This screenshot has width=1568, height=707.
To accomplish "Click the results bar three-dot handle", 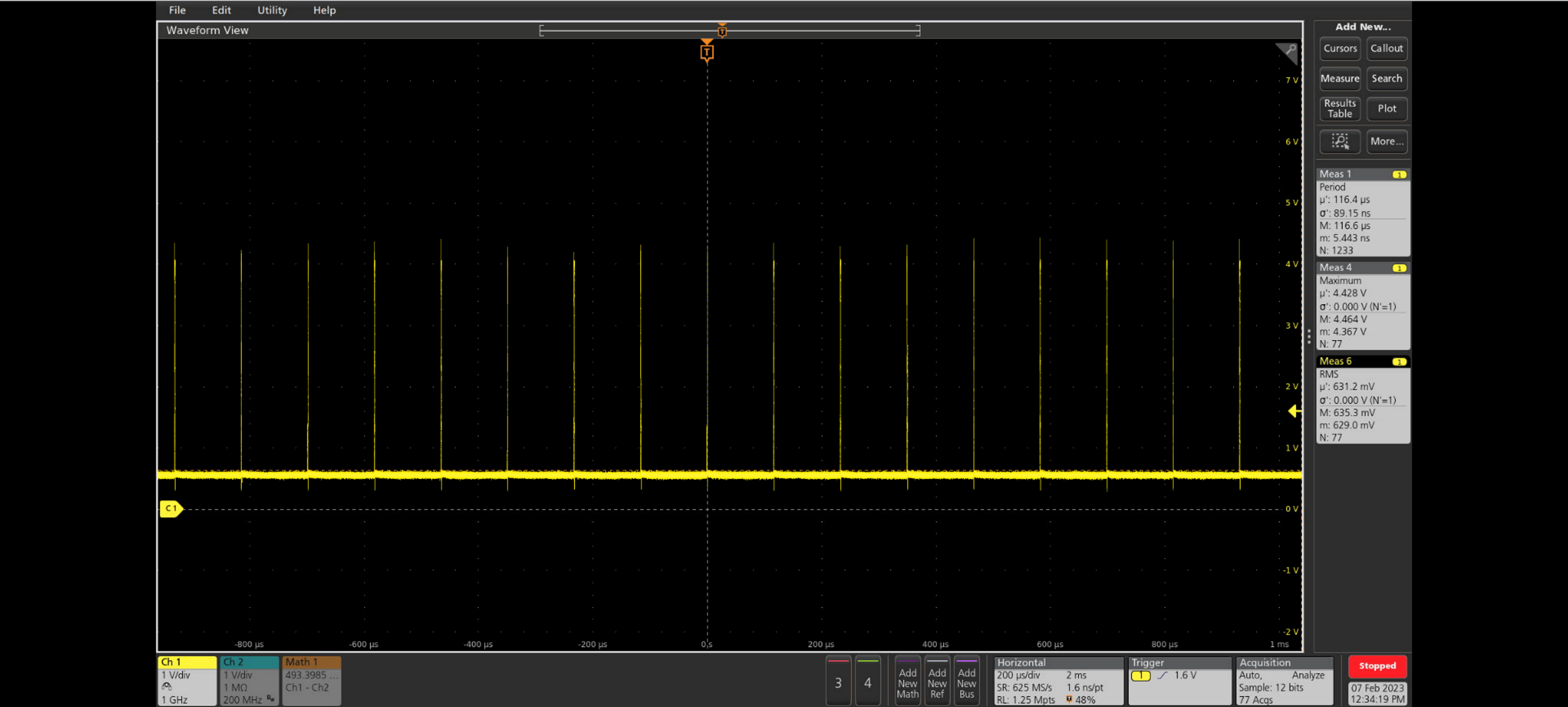I will point(1309,336).
